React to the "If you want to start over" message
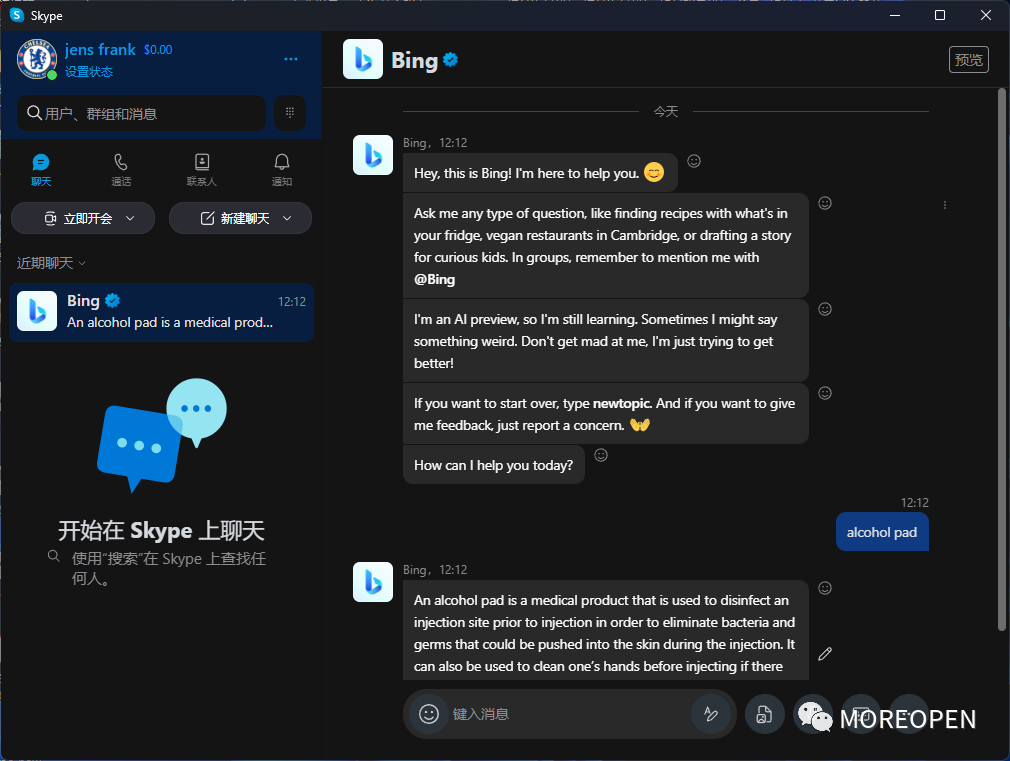1010x761 pixels. tap(825, 393)
